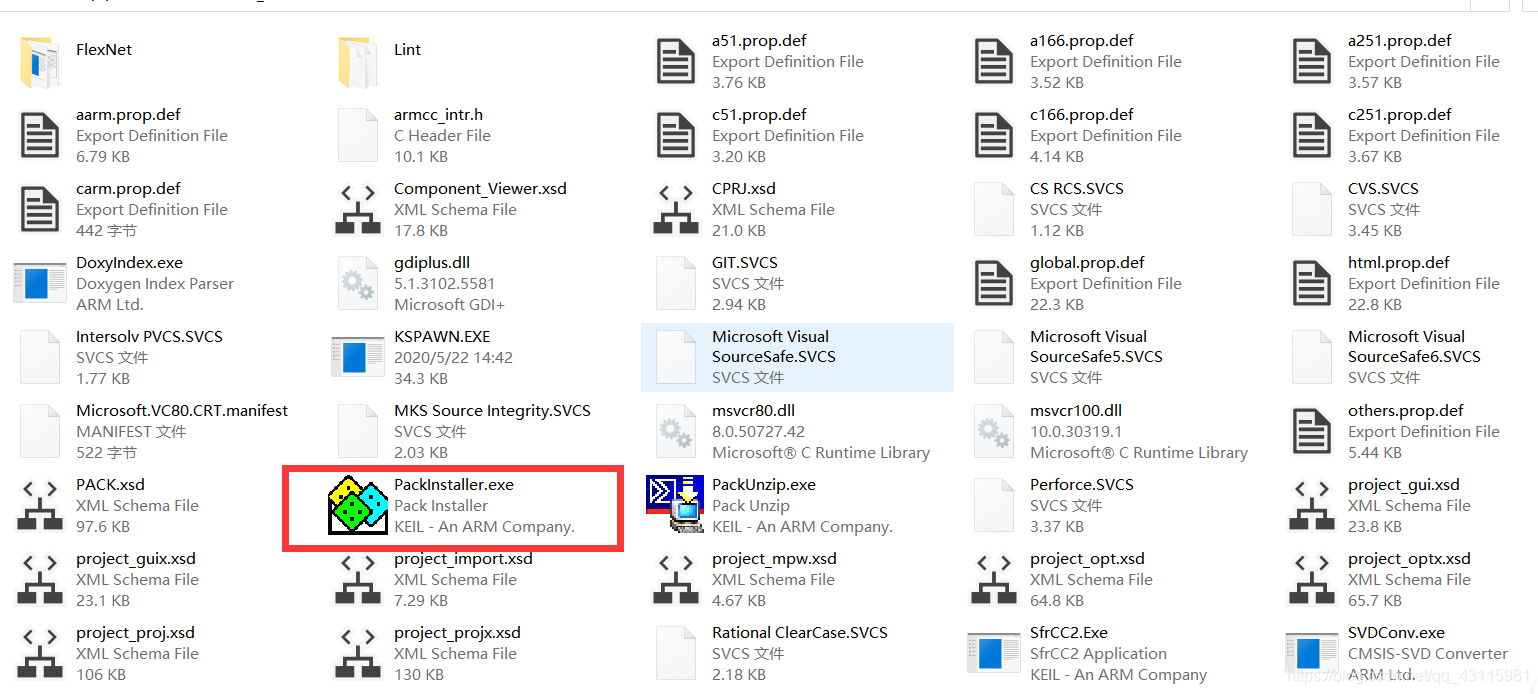Click the CS RCS.SVCS file name
The height and width of the screenshot is (694, 1538).
(1077, 189)
